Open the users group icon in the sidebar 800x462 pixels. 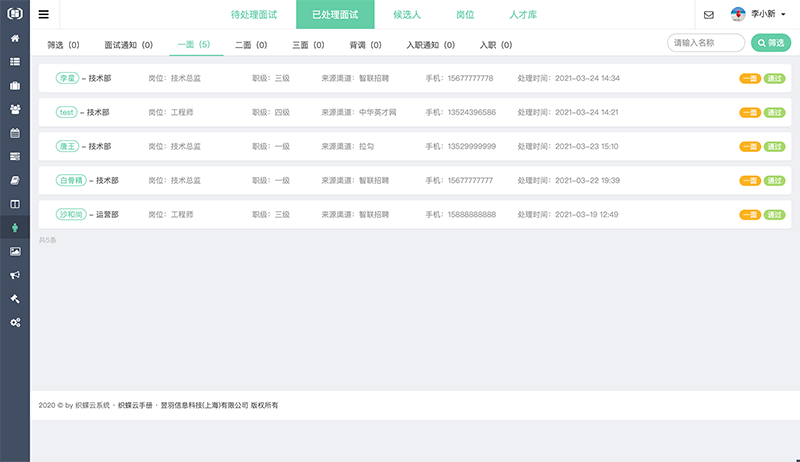click(x=15, y=109)
